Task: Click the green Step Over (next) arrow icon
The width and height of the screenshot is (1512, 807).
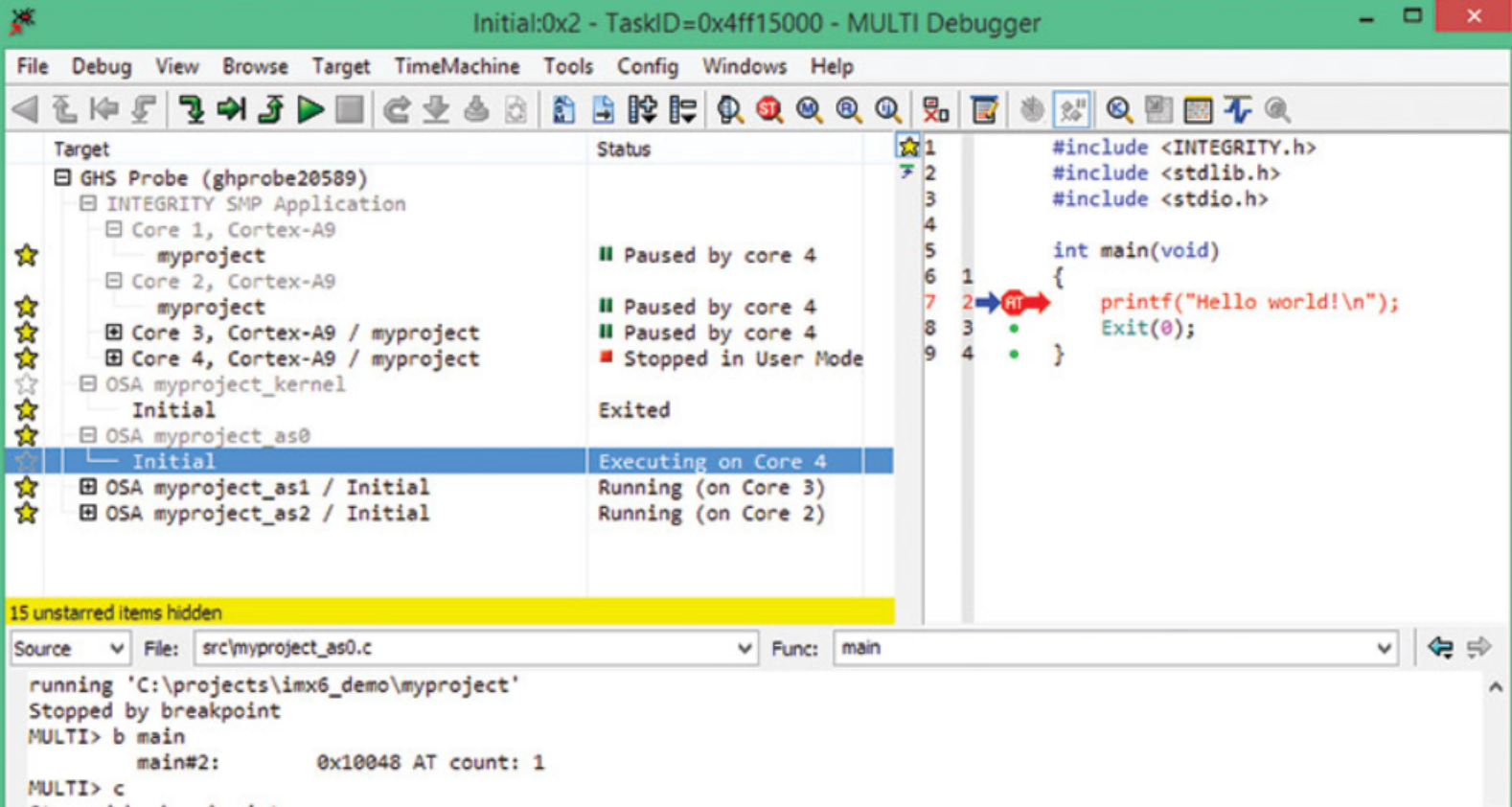Action: (x=231, y=109)
